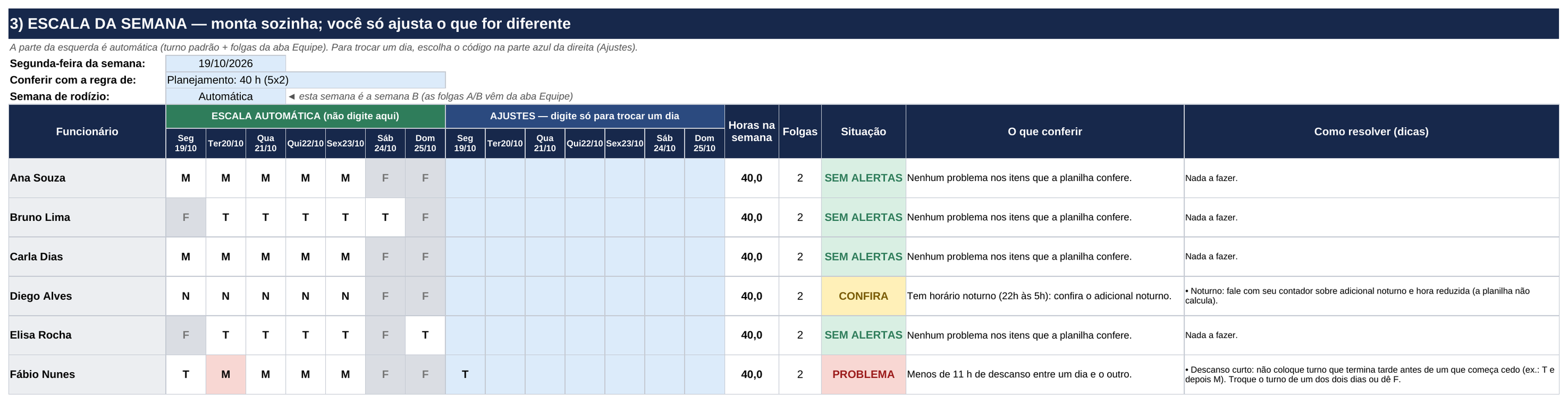Select the Monday date cell 19/10/2026

point(225,63)
